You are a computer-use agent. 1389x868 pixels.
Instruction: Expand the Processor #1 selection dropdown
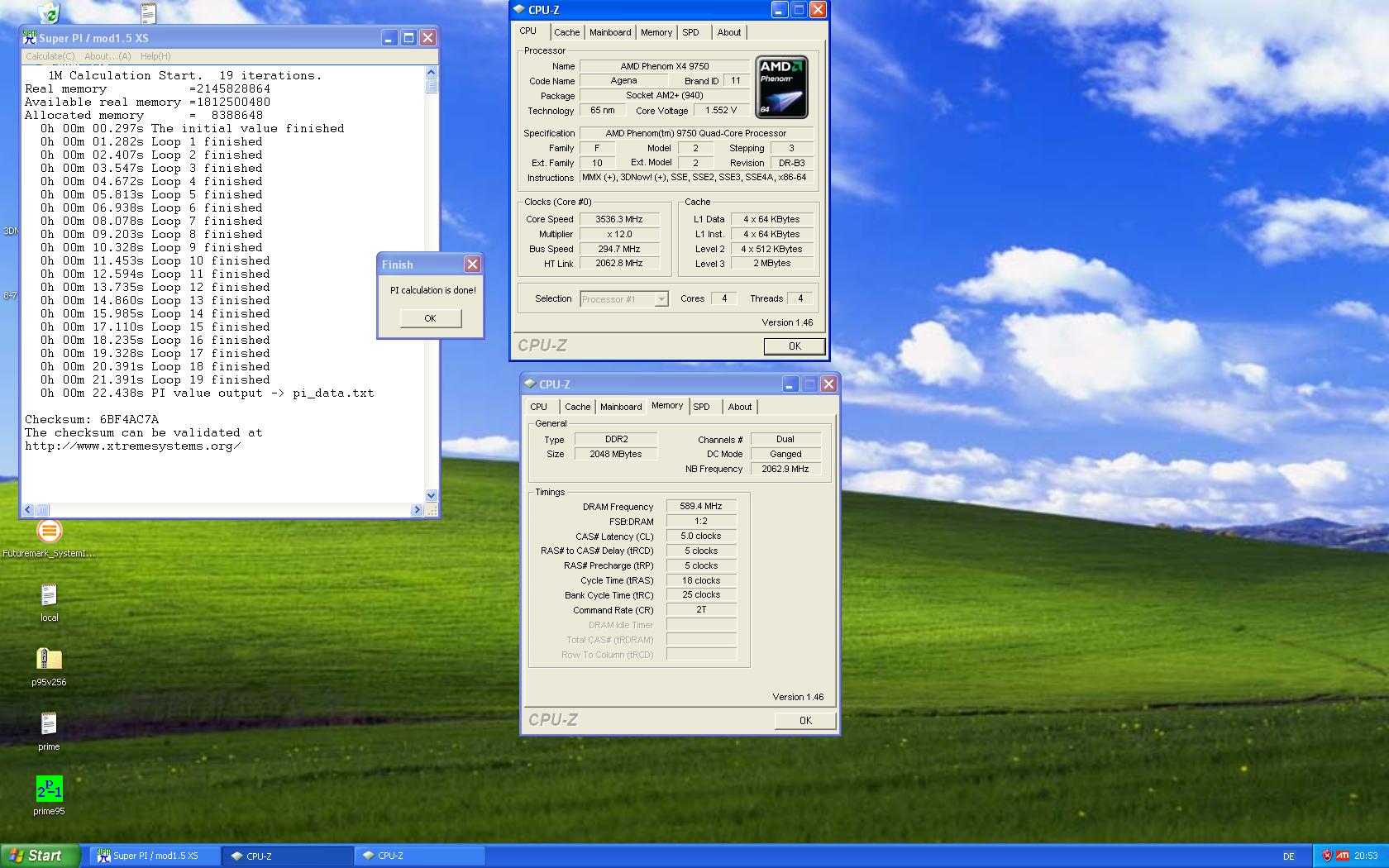[x=661, y=299]
